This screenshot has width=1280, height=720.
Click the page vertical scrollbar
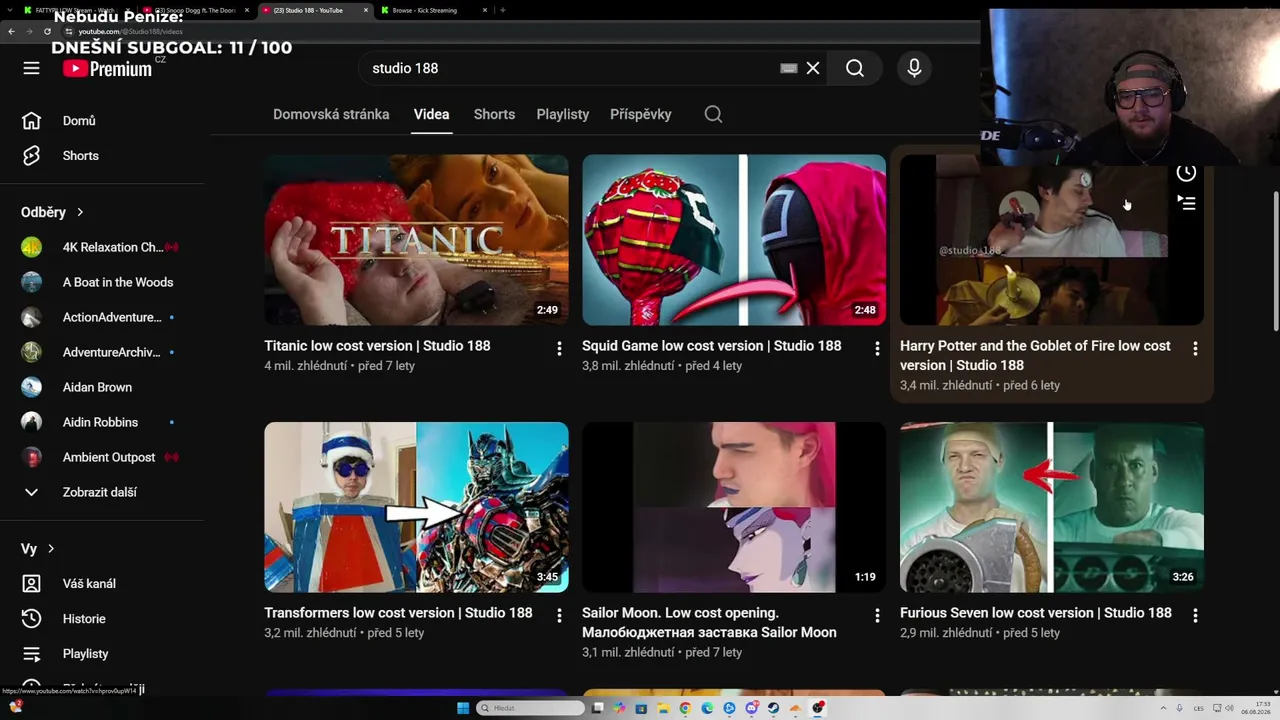[1275, 260]
